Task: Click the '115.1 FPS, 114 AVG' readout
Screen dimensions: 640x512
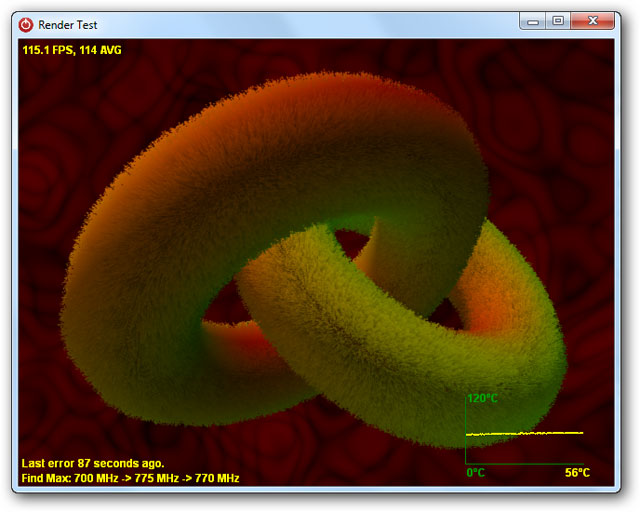Action: point(72,50)
